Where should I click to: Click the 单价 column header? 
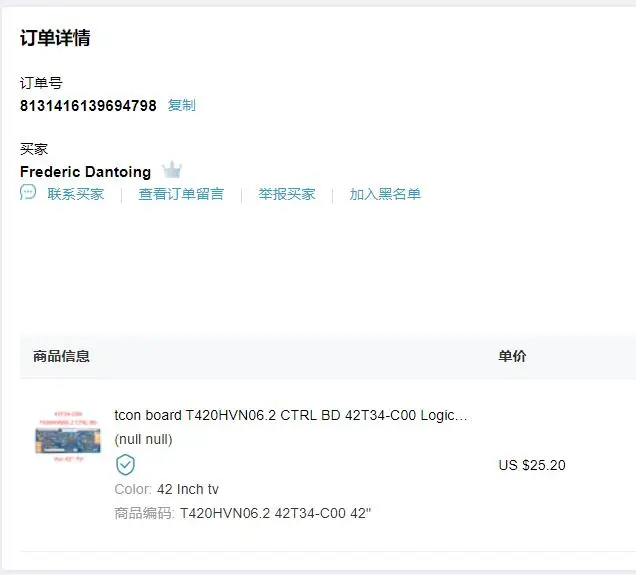tap(512, 356)
